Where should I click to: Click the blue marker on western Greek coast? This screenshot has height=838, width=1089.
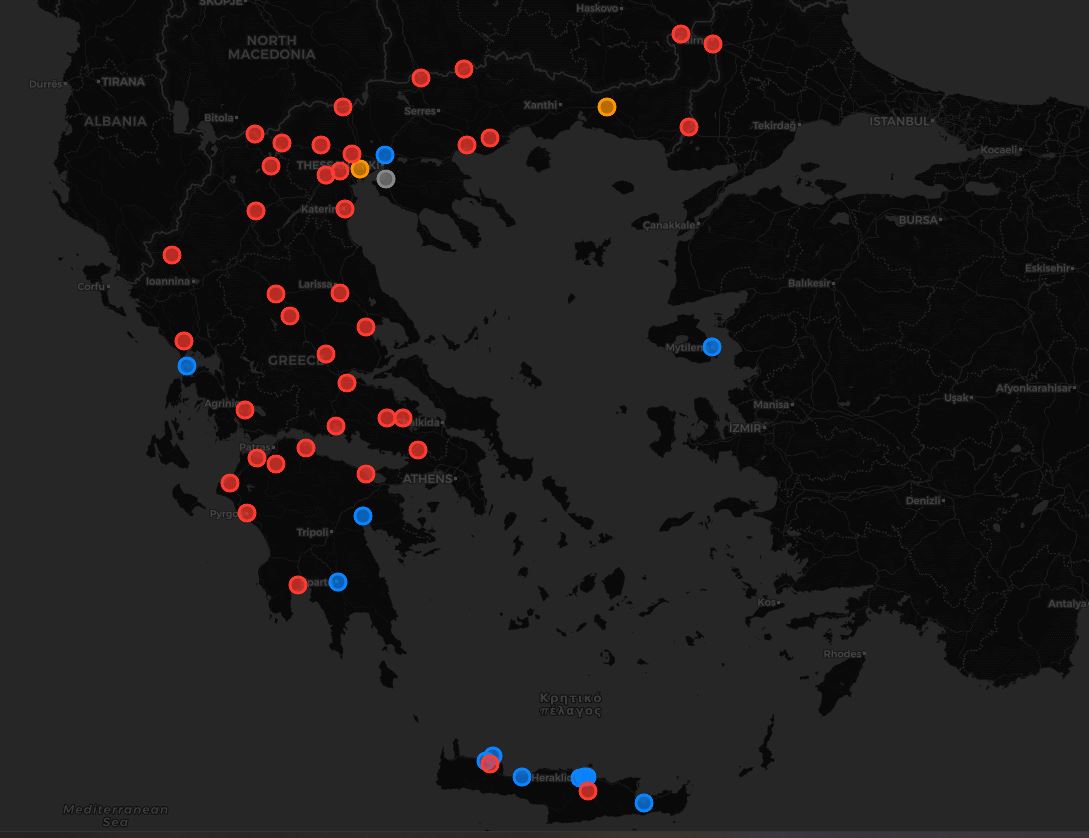pos(187,366)
